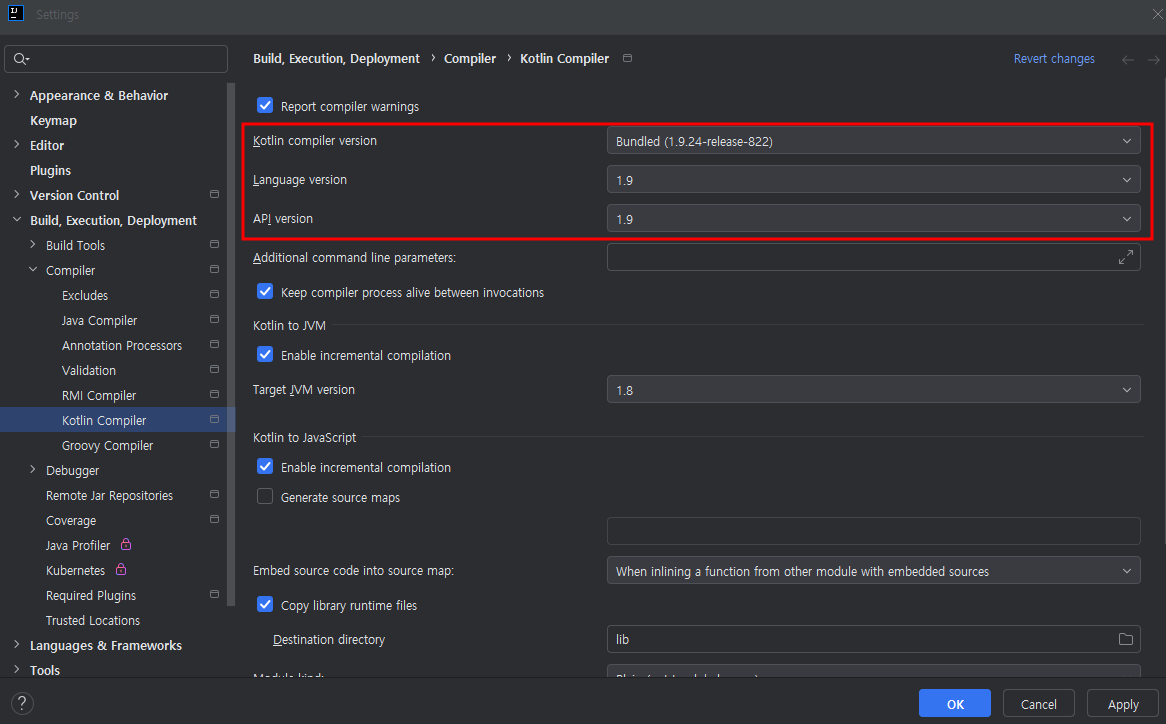The image size is (1166, 724).
Task: Click the Destination directory text field
Action: click(873, 639)
